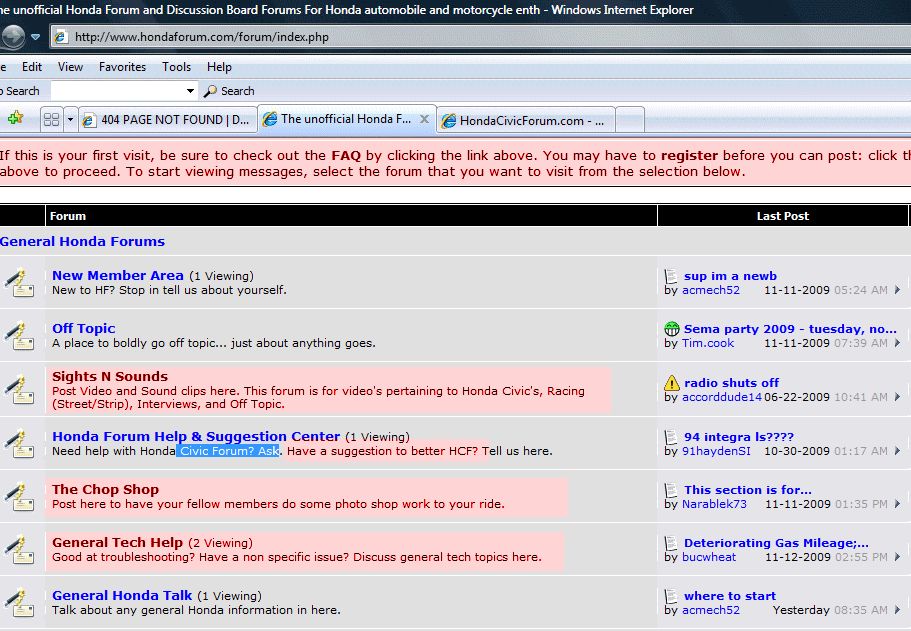This screenshot has height=631, width=911.
Task: Go to last post arrow for This section is for...
Action: pos(898,504)
